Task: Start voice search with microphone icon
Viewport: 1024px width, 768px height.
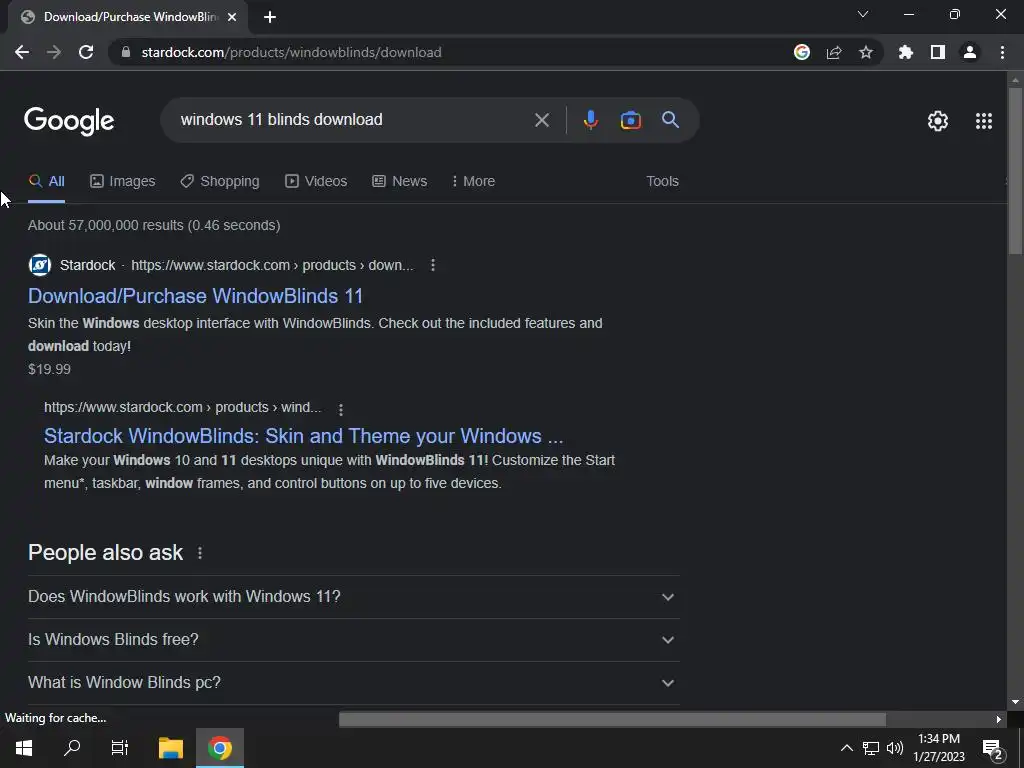Action: pyautogui.click(x=590, y=120)
